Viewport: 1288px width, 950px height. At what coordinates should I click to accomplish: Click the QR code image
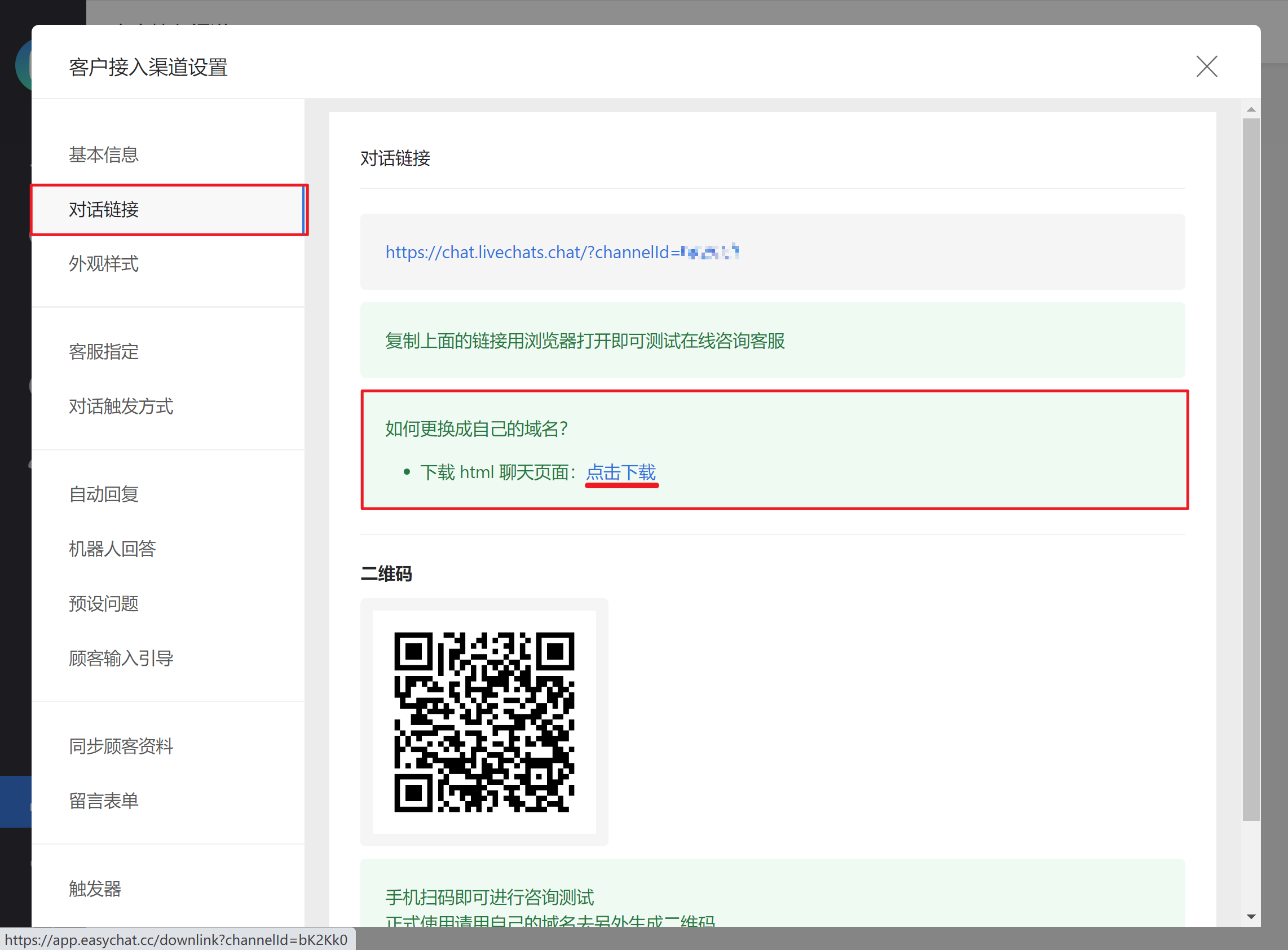484,722
